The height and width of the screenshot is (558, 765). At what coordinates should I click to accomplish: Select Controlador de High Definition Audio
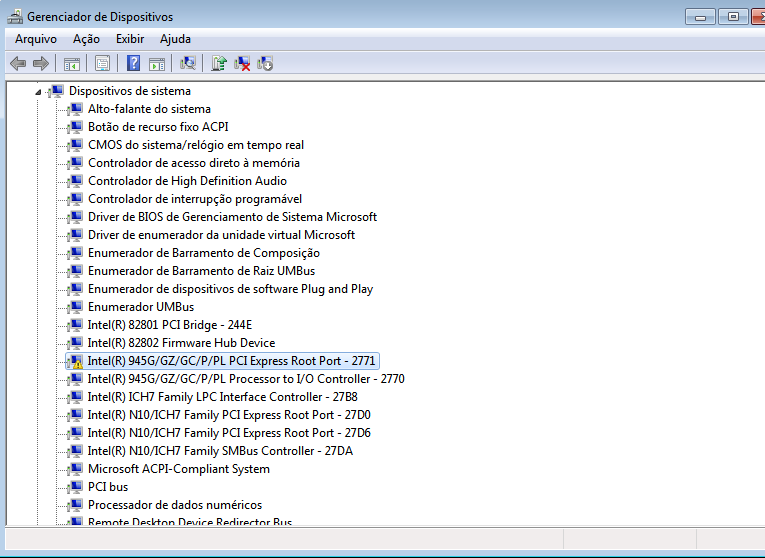187,181
